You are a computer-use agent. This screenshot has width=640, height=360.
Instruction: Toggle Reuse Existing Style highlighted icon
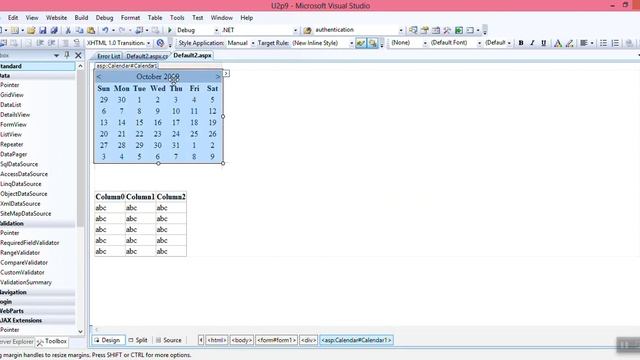tap(373, 43)
